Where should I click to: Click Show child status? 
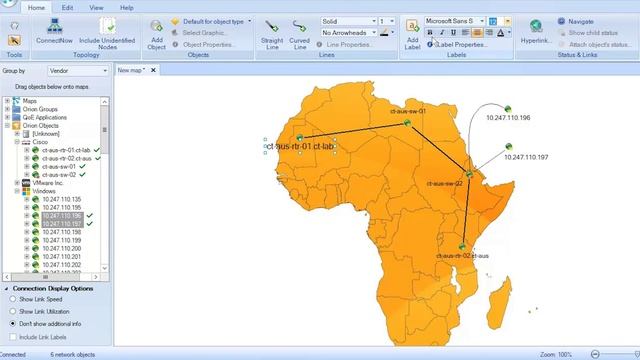tap(588, 33)
